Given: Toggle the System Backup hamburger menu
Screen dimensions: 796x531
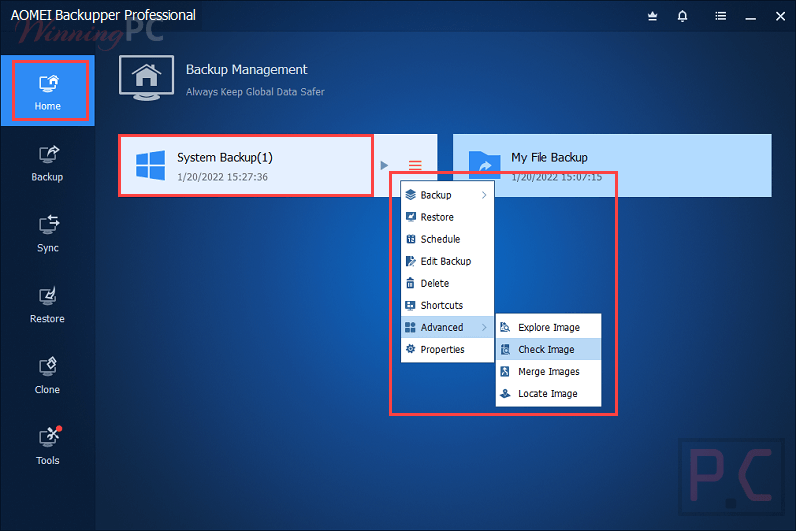Looking at the screenshot, I should [415, 165].
